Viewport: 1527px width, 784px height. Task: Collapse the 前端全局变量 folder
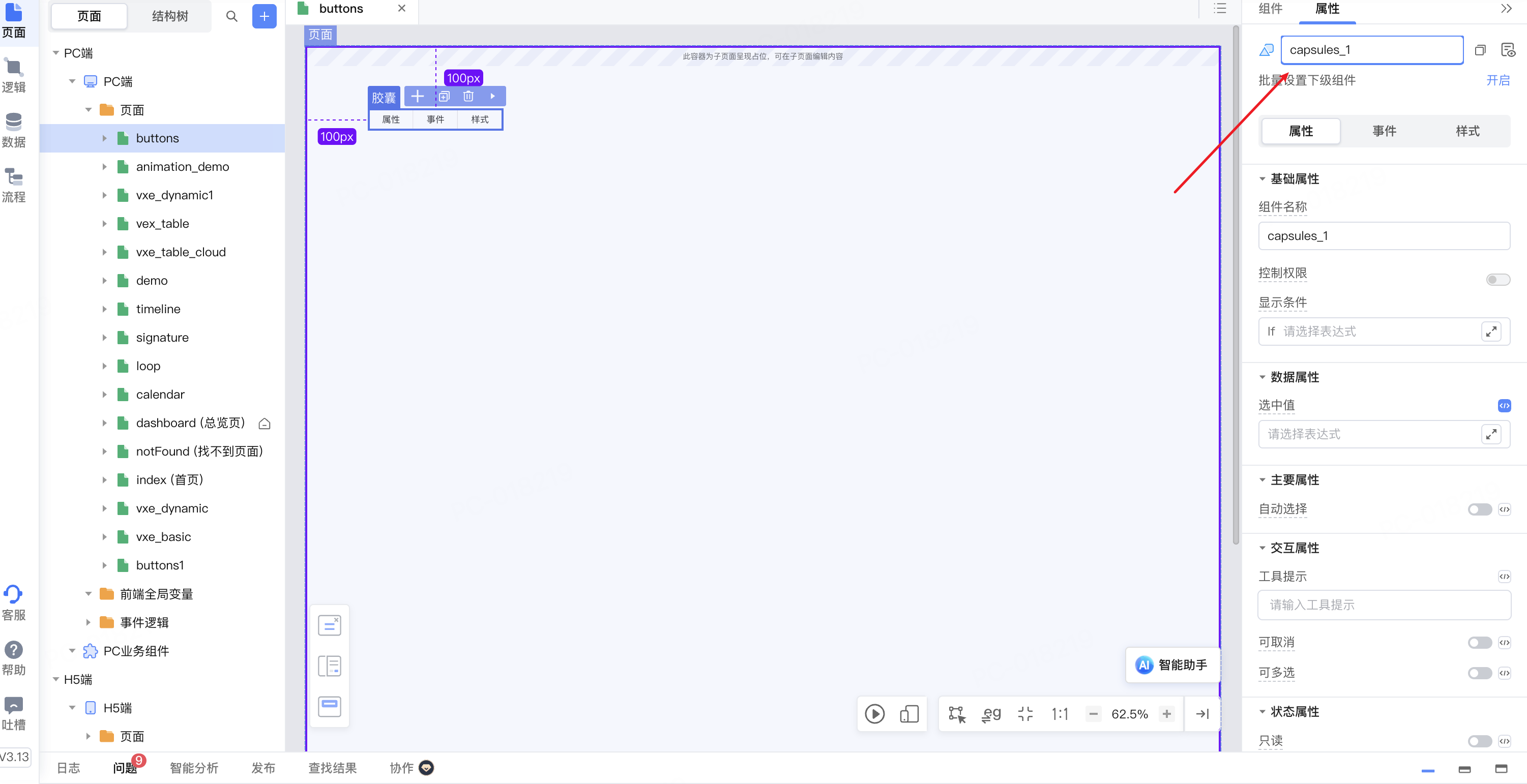coord(89,594)
